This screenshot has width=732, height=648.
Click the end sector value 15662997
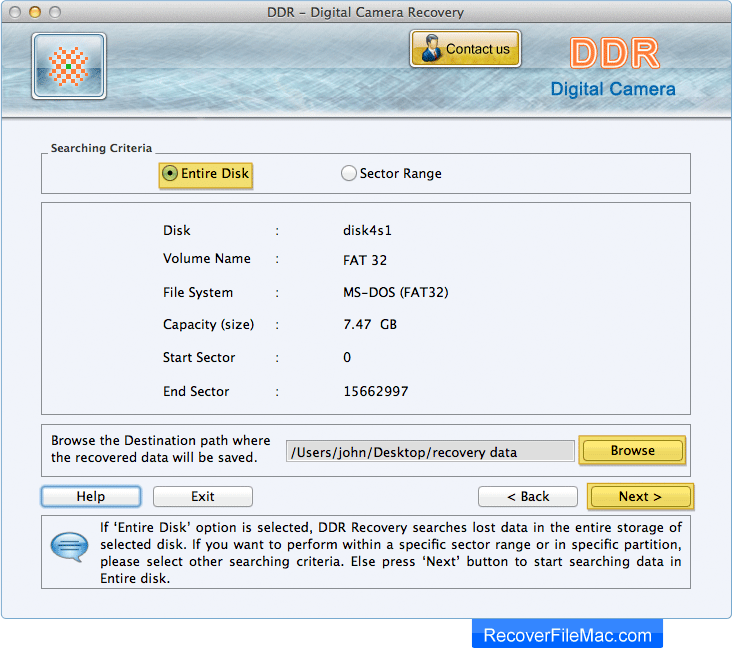376,391
